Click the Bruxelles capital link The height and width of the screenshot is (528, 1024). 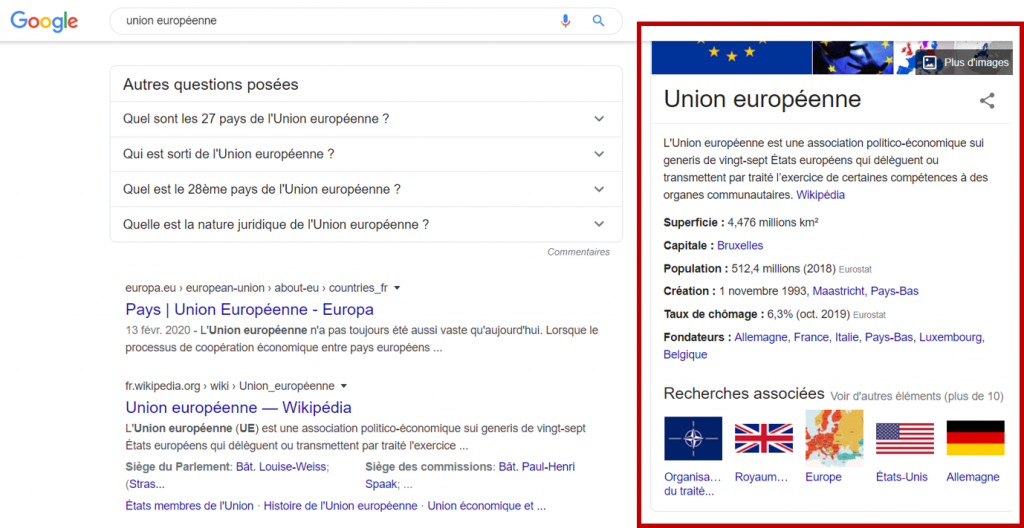pyautogui.click(x=740, y=245)
